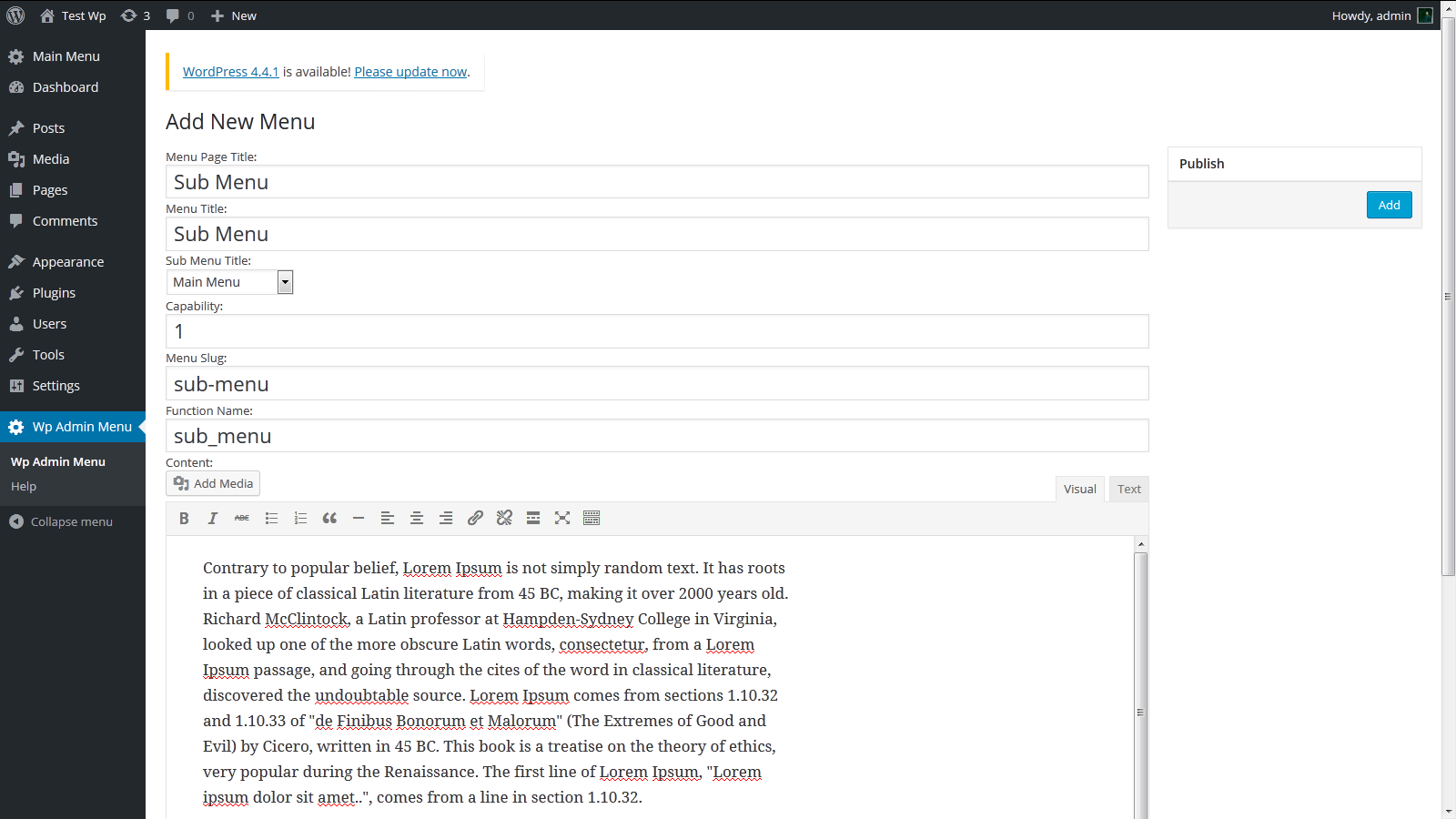Collapse the admin sidebar menu
1456x819 pixels.
click(x=61, y=521)
